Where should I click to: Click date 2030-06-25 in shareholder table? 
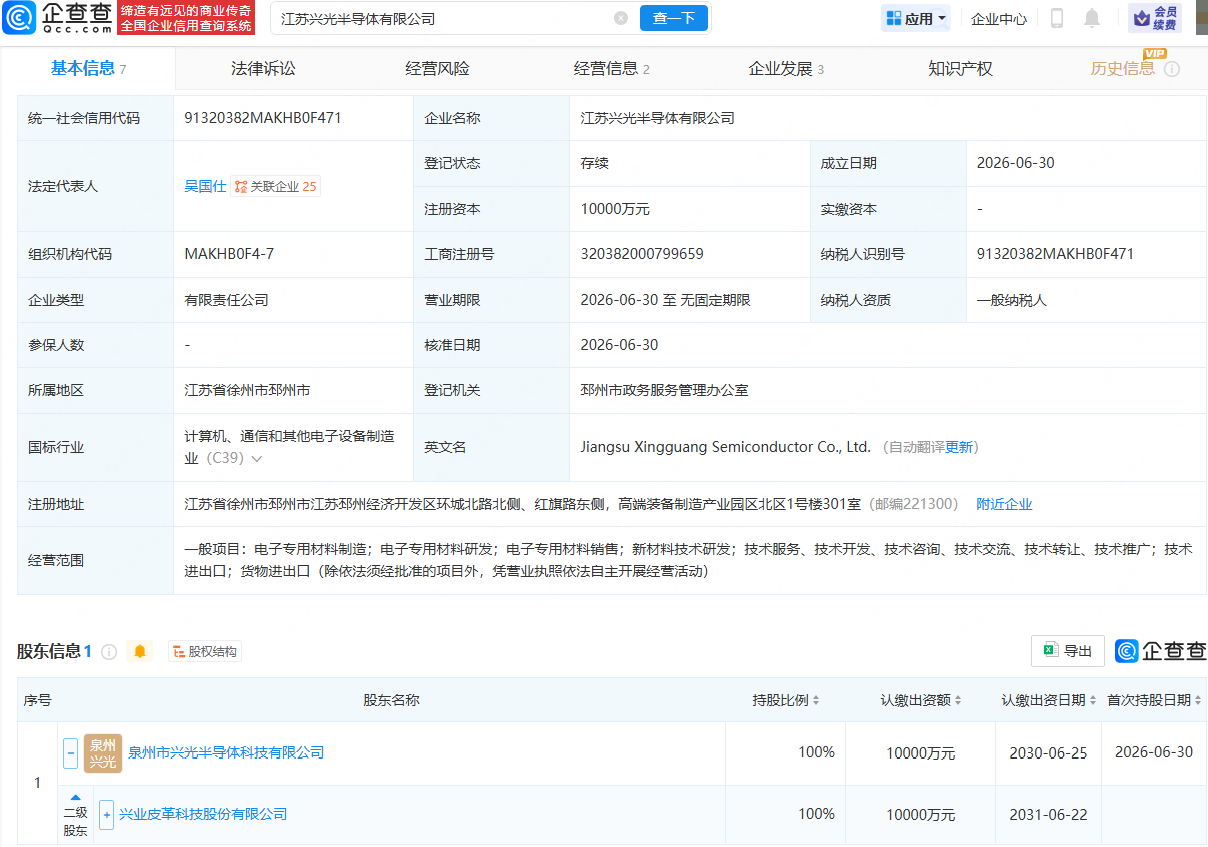1049,753
